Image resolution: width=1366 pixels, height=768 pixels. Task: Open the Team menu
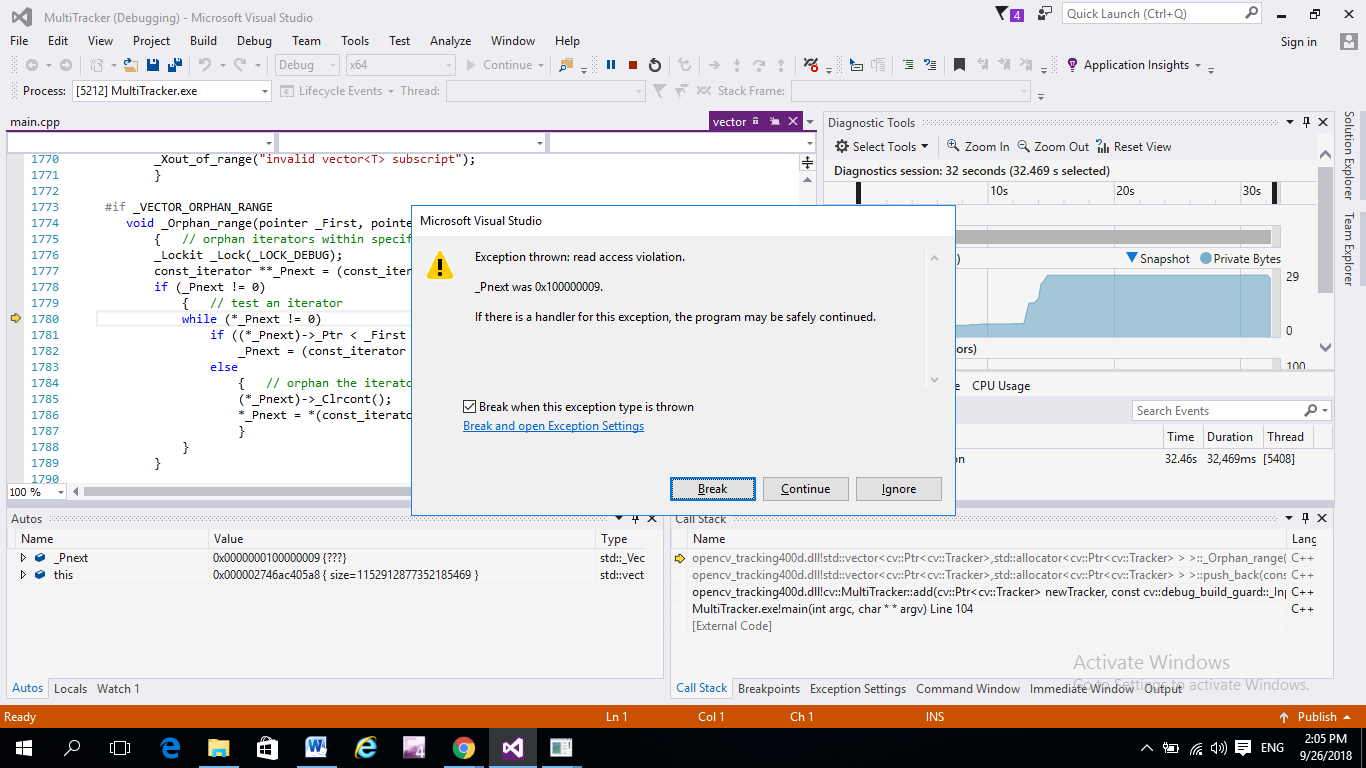point(306,41)
